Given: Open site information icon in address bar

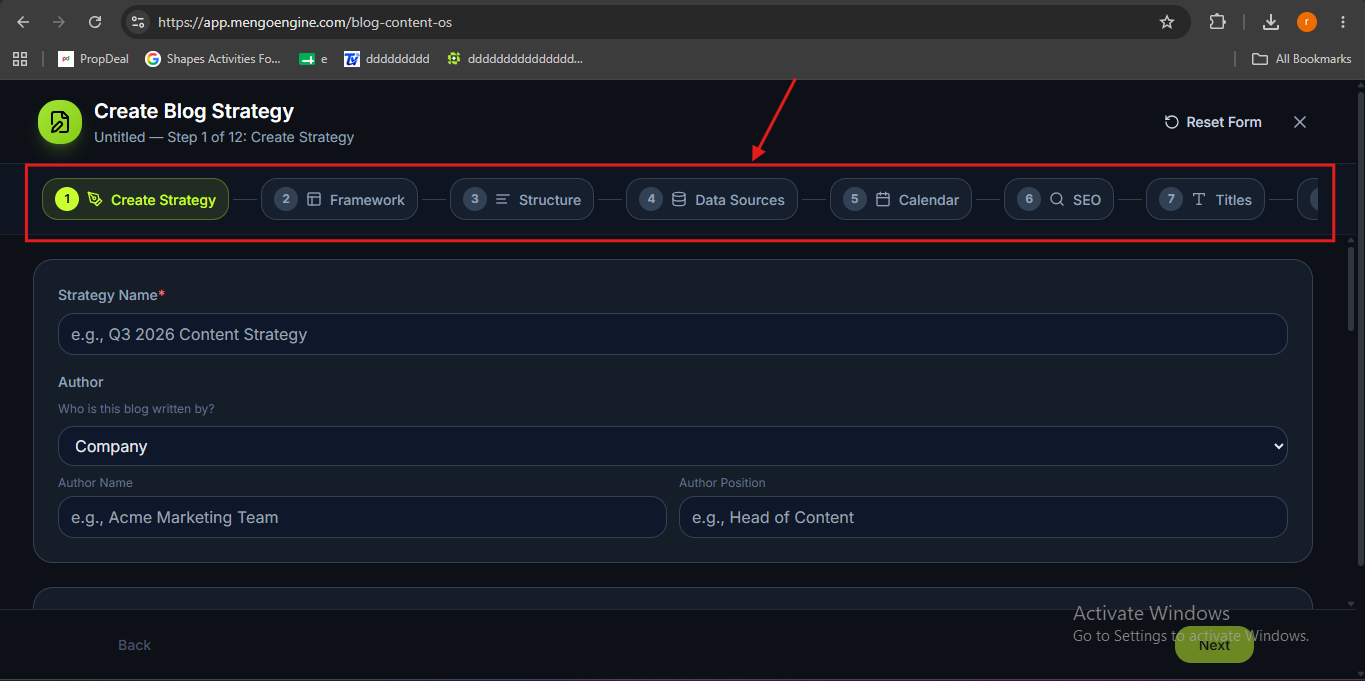Looking at the screenshot, I should [x=138, y=22].
